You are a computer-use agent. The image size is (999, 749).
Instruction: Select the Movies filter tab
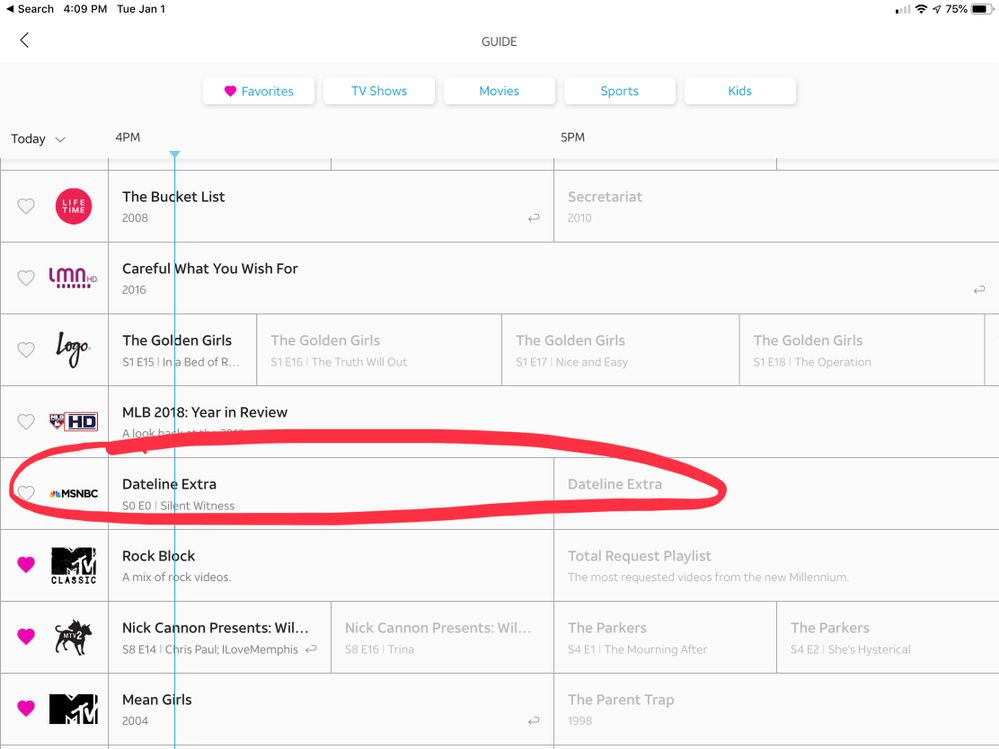tap(499, 91)
